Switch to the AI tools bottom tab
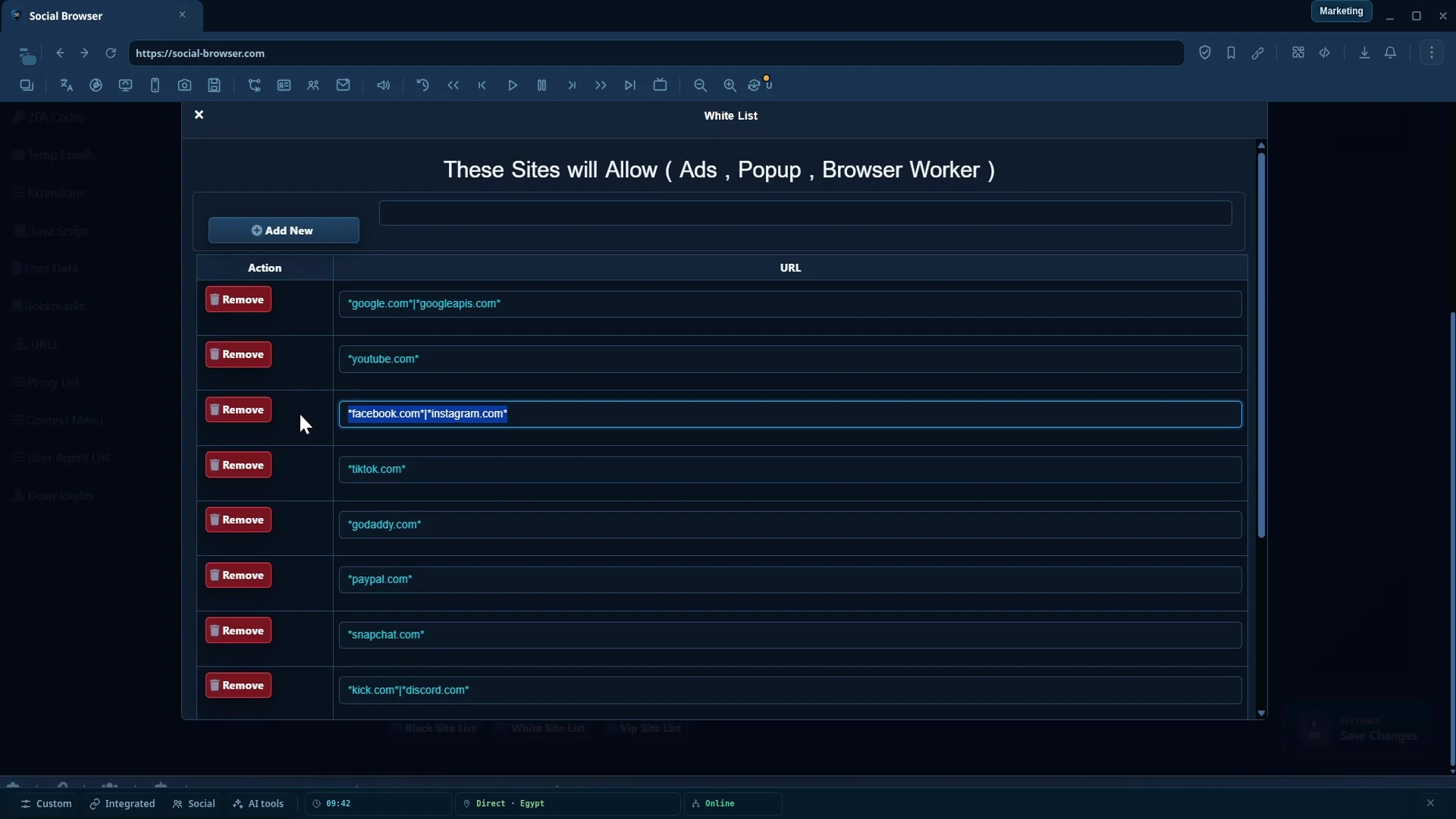 259,804
